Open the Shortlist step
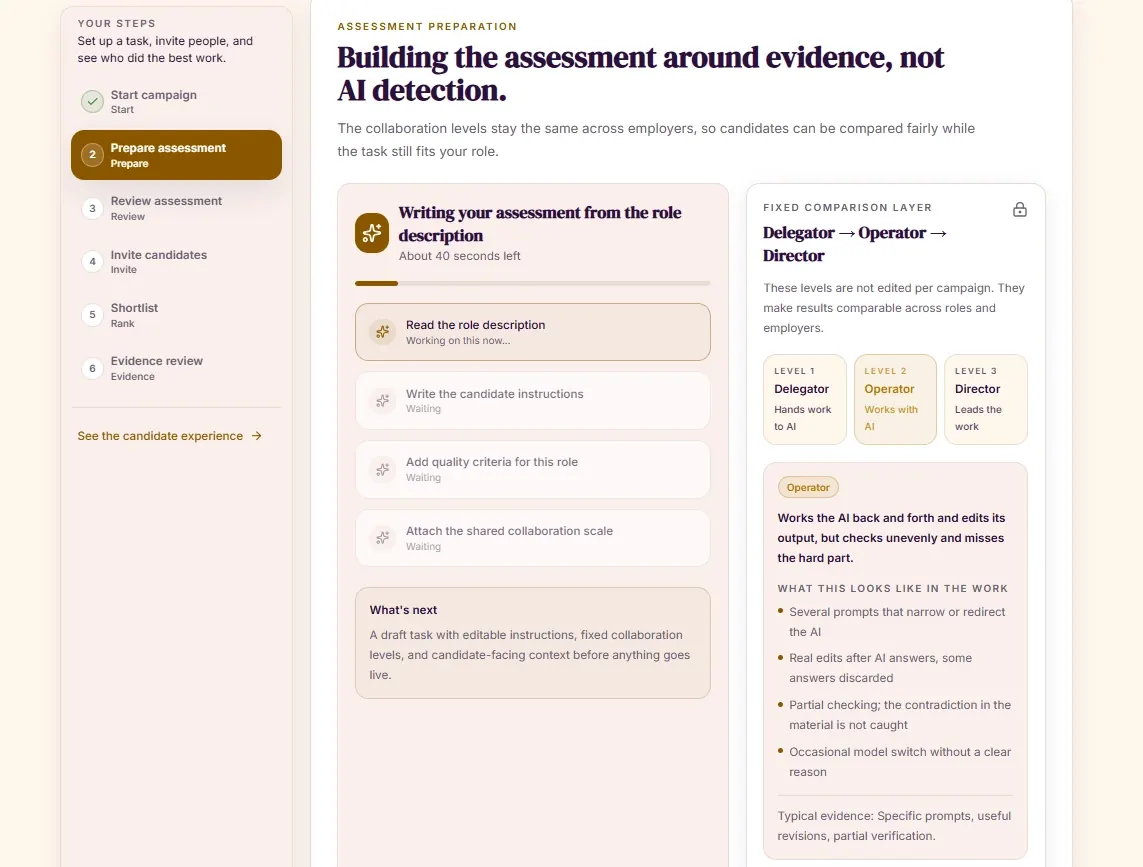Screen dimensions: 1143x867 pyautogui.click(x=176, y=315)
